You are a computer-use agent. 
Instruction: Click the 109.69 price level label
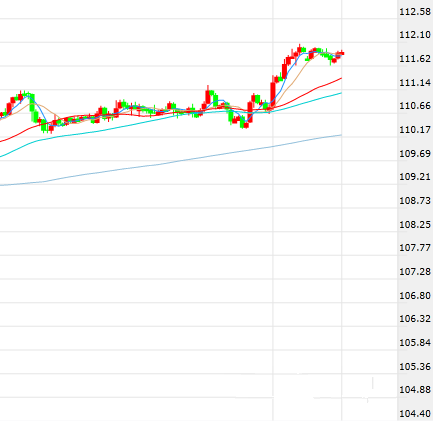pos(415,154)
